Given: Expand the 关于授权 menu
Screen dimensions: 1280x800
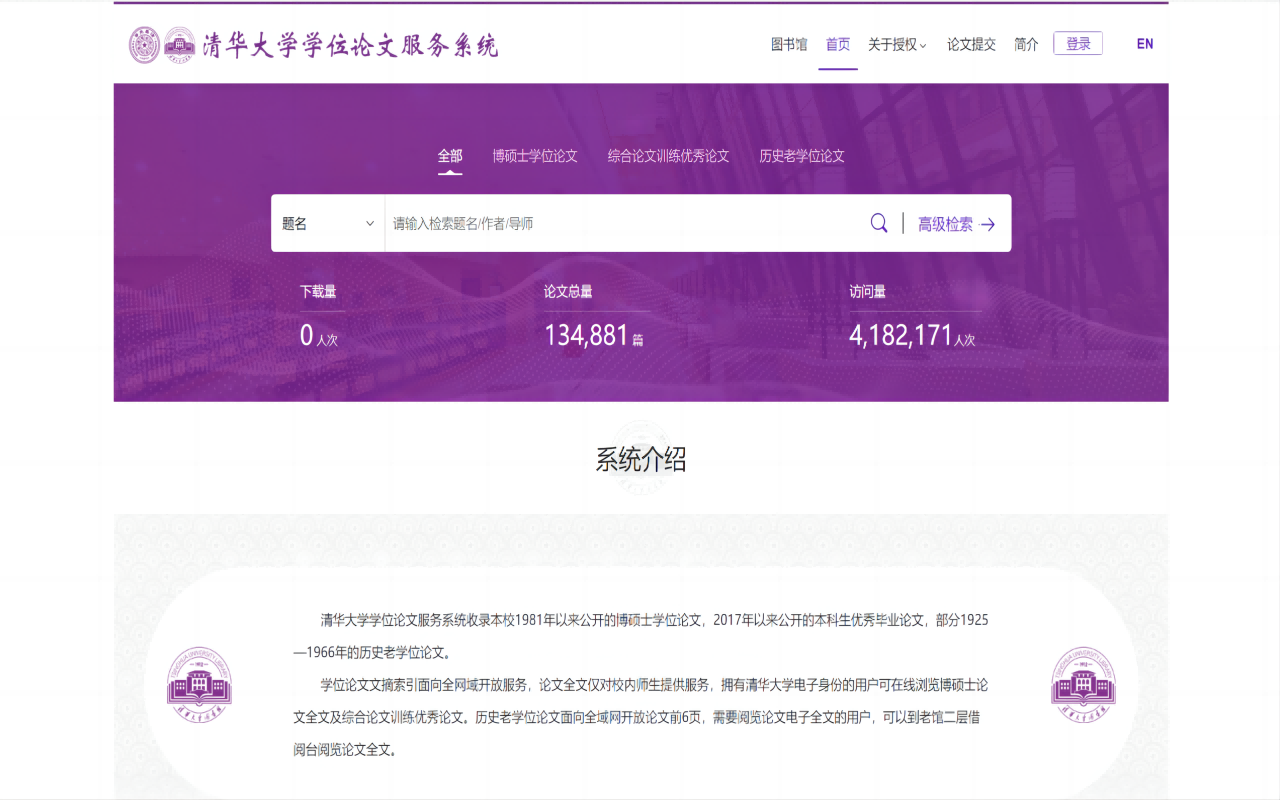Looking at the screenshot, I should click(897, 44).
